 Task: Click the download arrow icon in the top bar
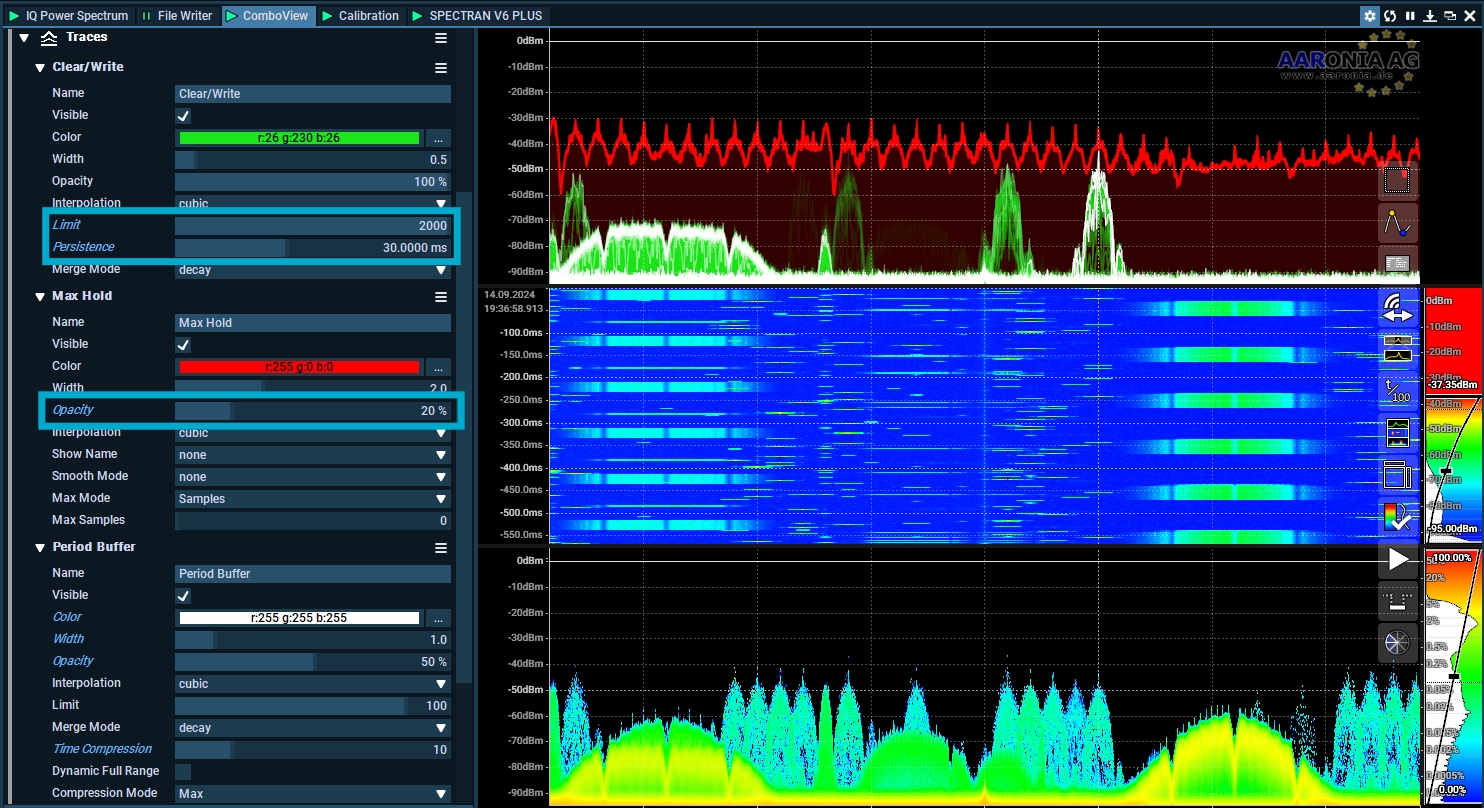[1430, 16]
